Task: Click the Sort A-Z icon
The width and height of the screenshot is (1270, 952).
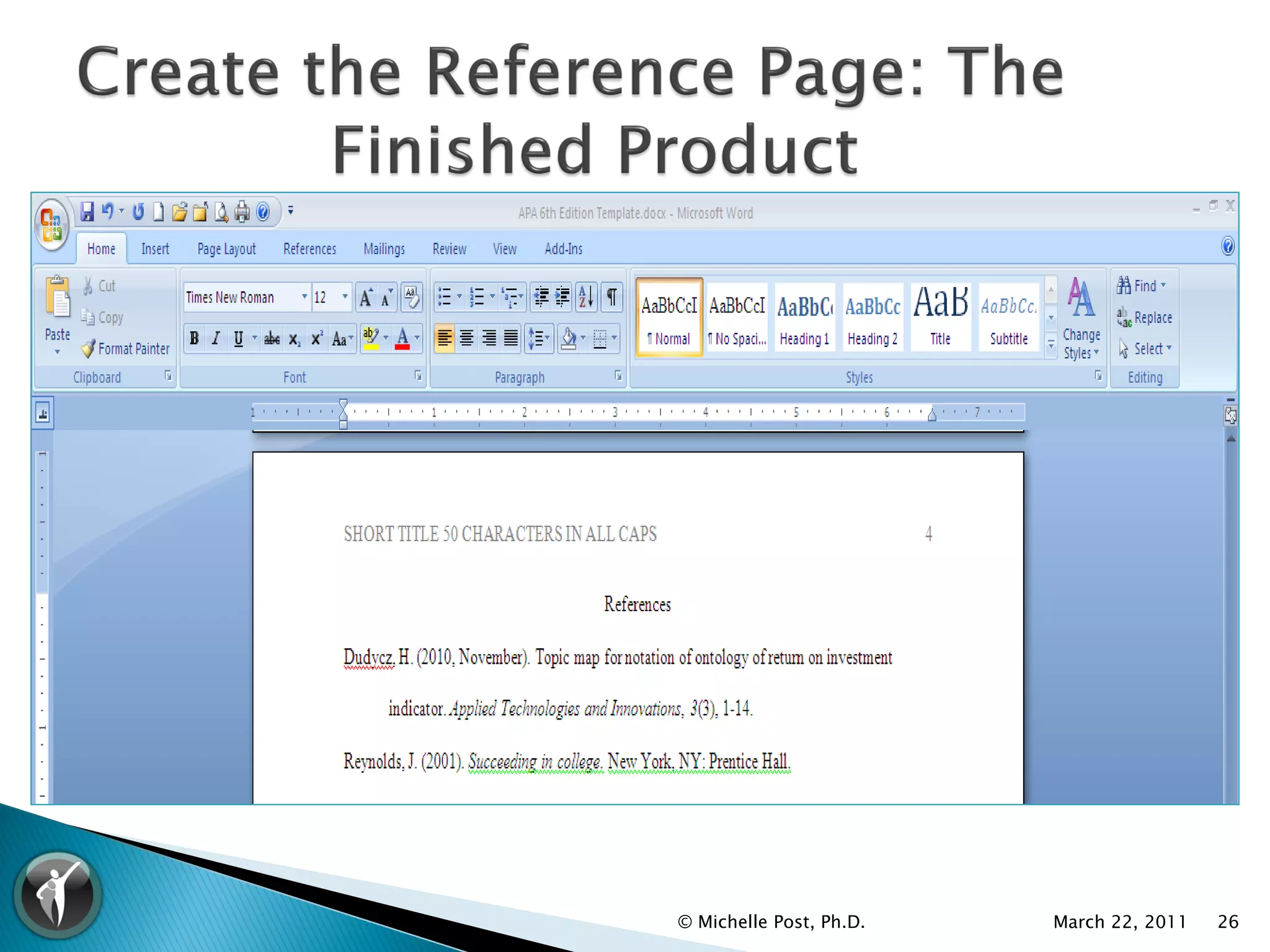Action: pos(586,297)
